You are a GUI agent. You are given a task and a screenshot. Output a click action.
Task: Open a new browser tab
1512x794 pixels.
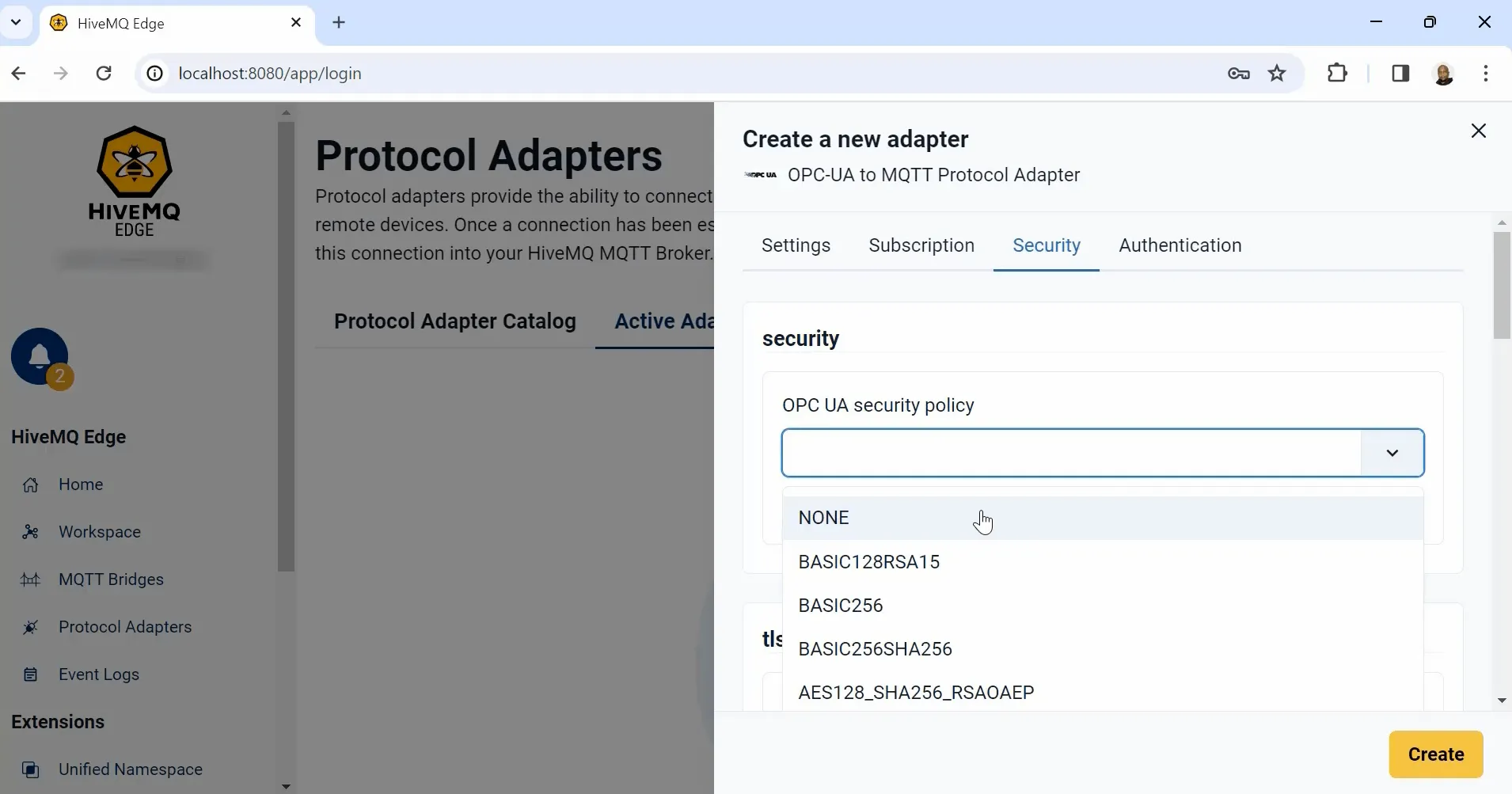pos(339,22)
